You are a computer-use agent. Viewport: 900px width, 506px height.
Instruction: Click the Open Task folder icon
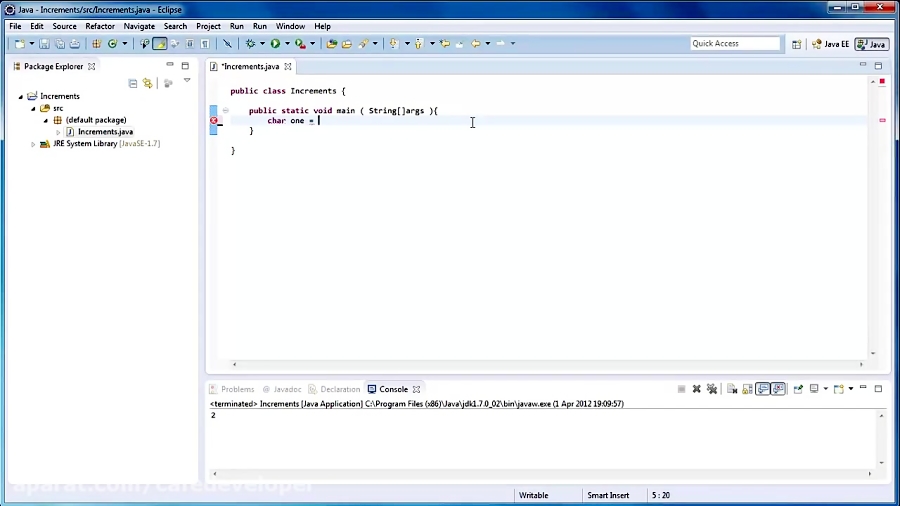(347, 44)
